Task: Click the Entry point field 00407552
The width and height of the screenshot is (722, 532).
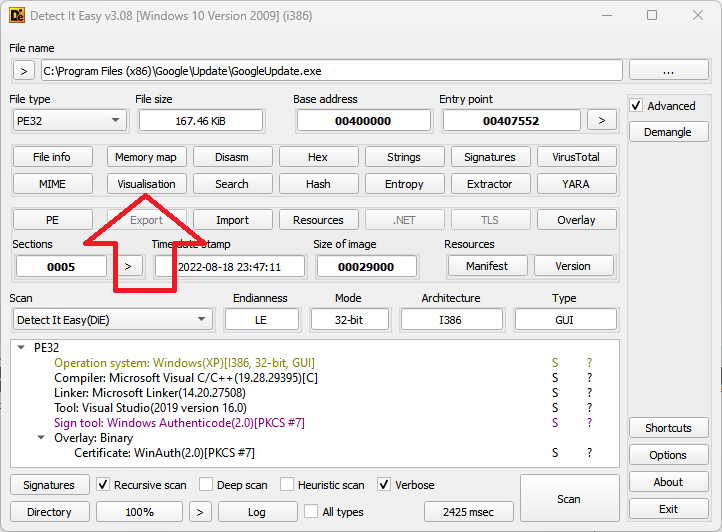Action: click(x=511, y=121)
